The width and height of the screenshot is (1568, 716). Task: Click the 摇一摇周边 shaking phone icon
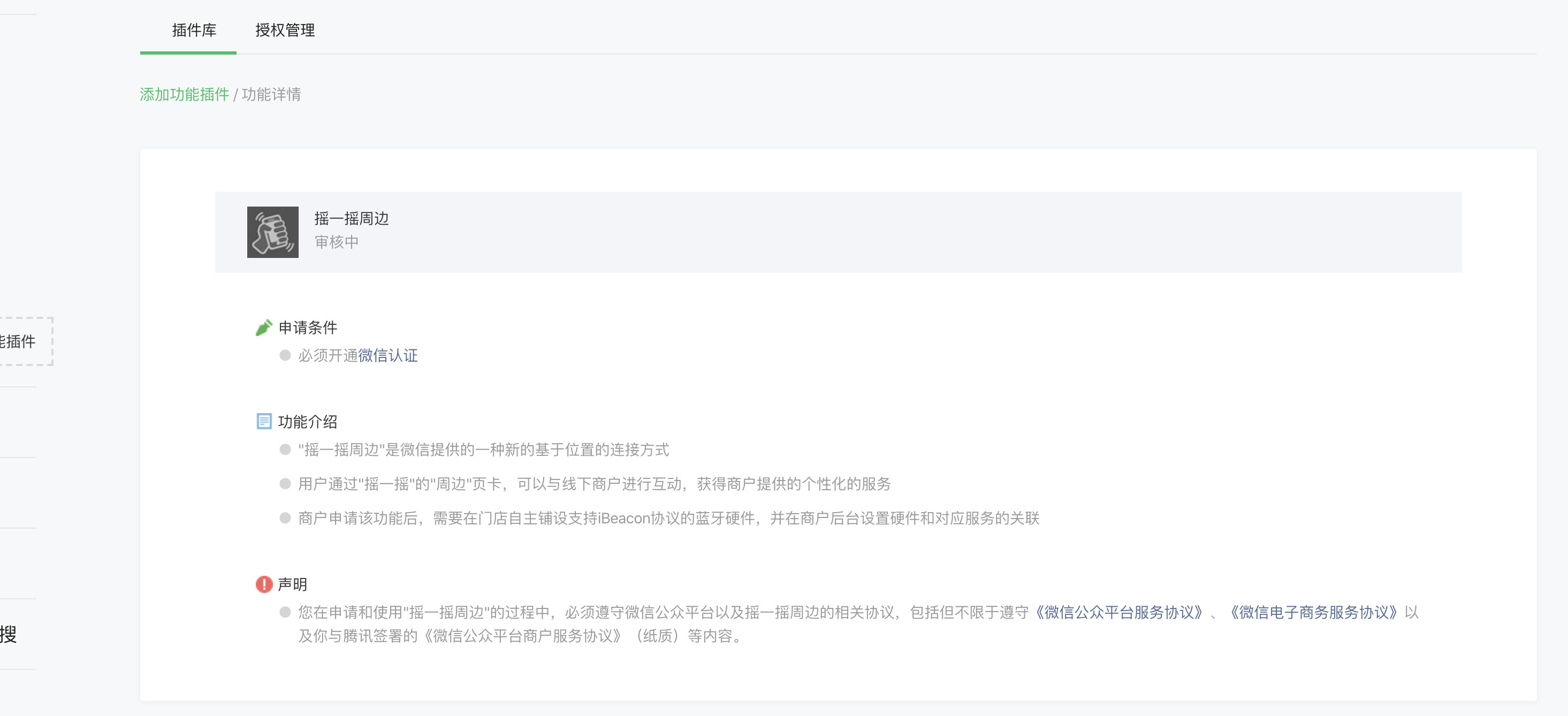pyautogui.click(x=272, y=232)
